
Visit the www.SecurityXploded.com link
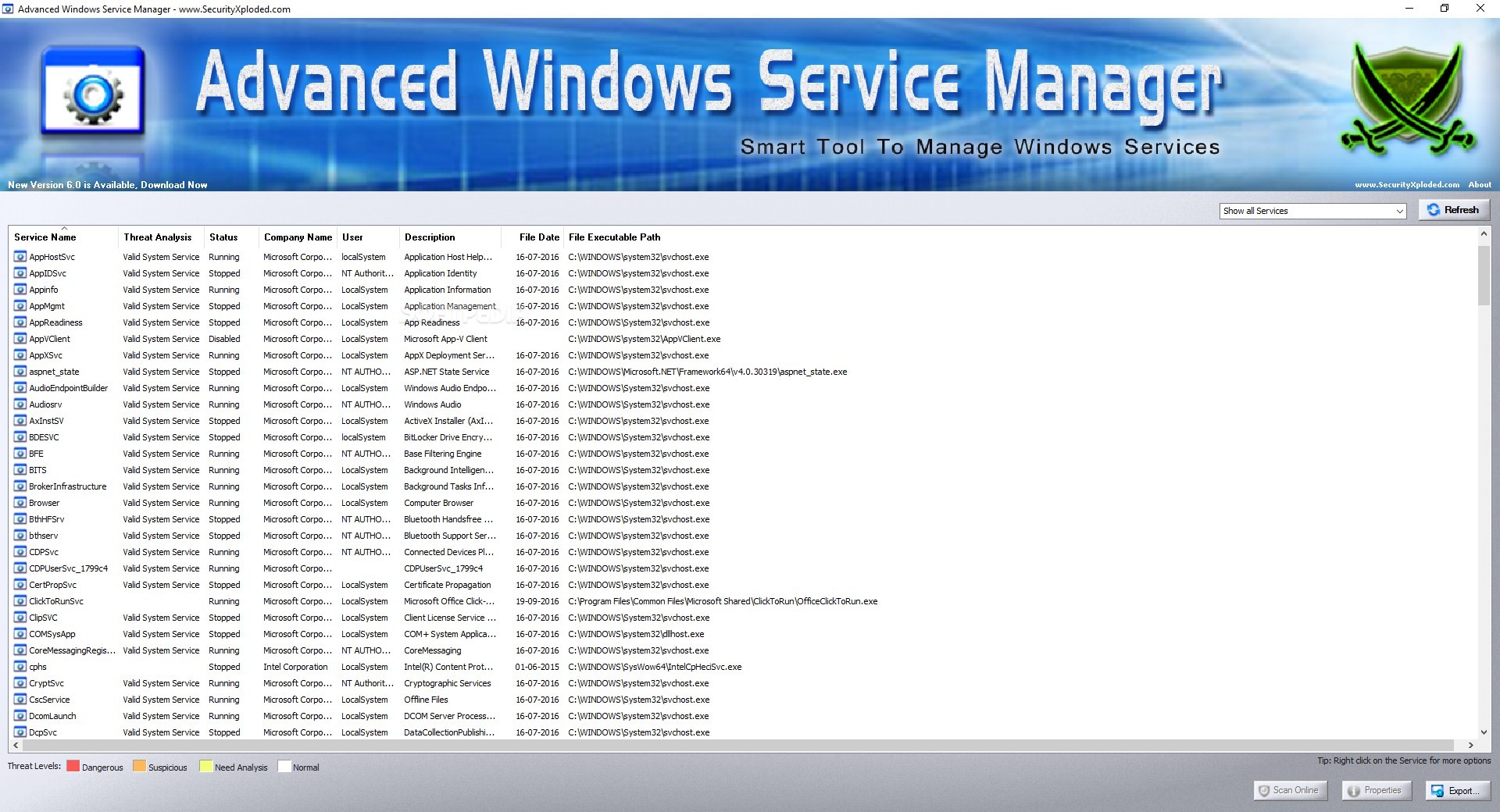click(1407, 185)
